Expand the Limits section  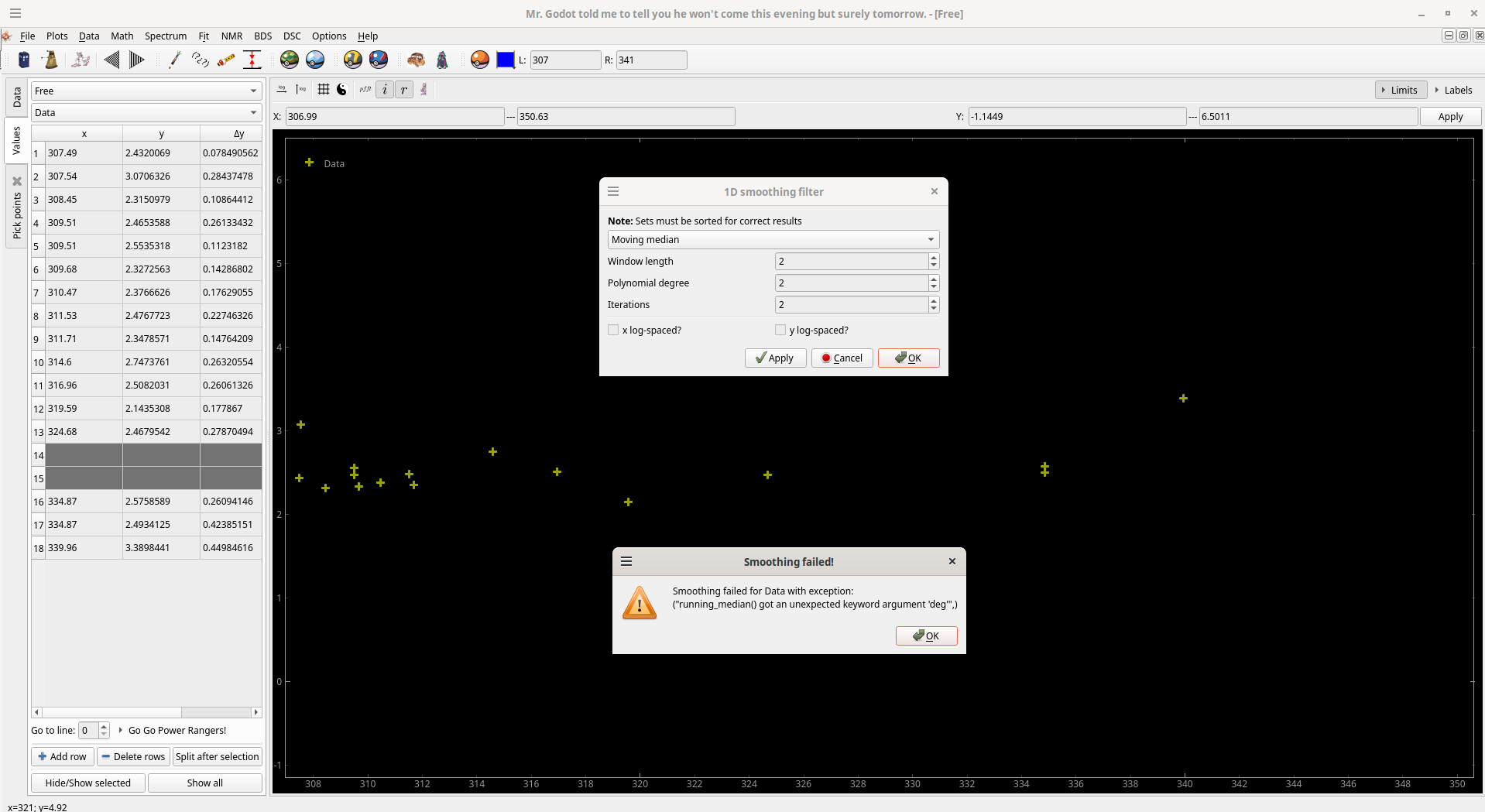1401,91
